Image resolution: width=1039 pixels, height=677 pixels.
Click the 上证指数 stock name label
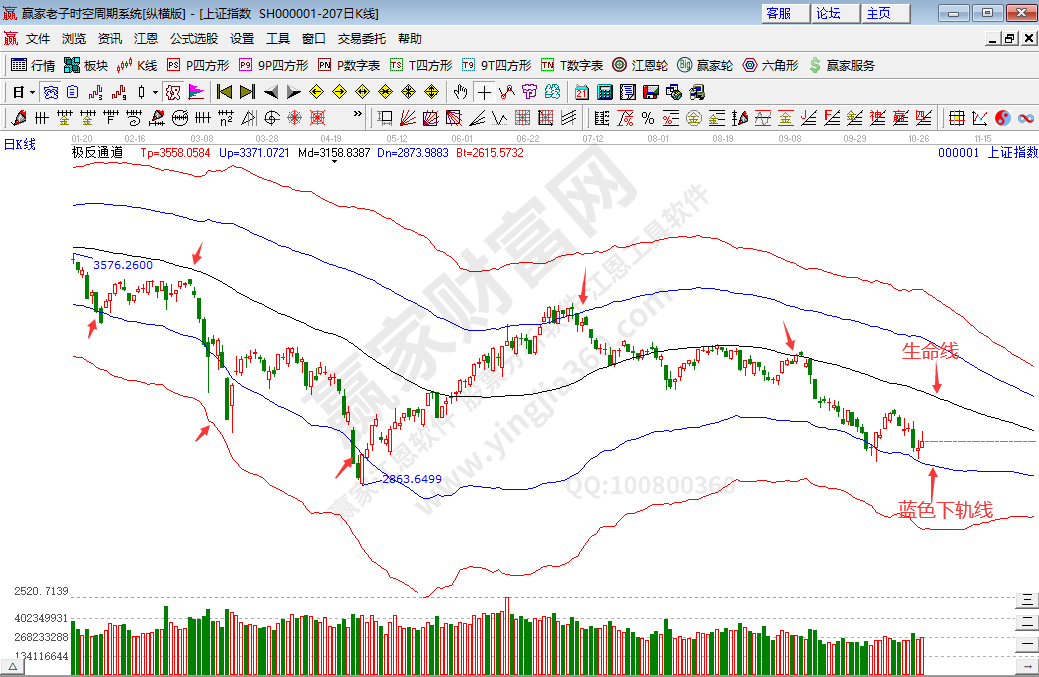[1012, 153]
